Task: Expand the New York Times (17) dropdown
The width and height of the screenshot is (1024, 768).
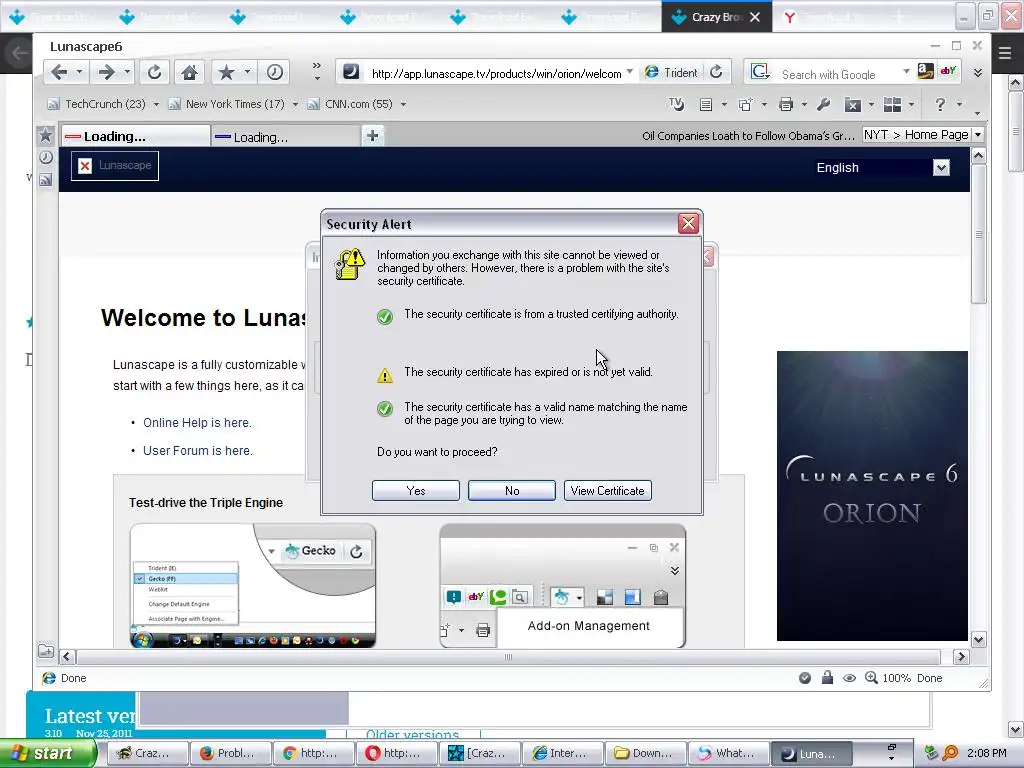Action: (x=295, y=104)
